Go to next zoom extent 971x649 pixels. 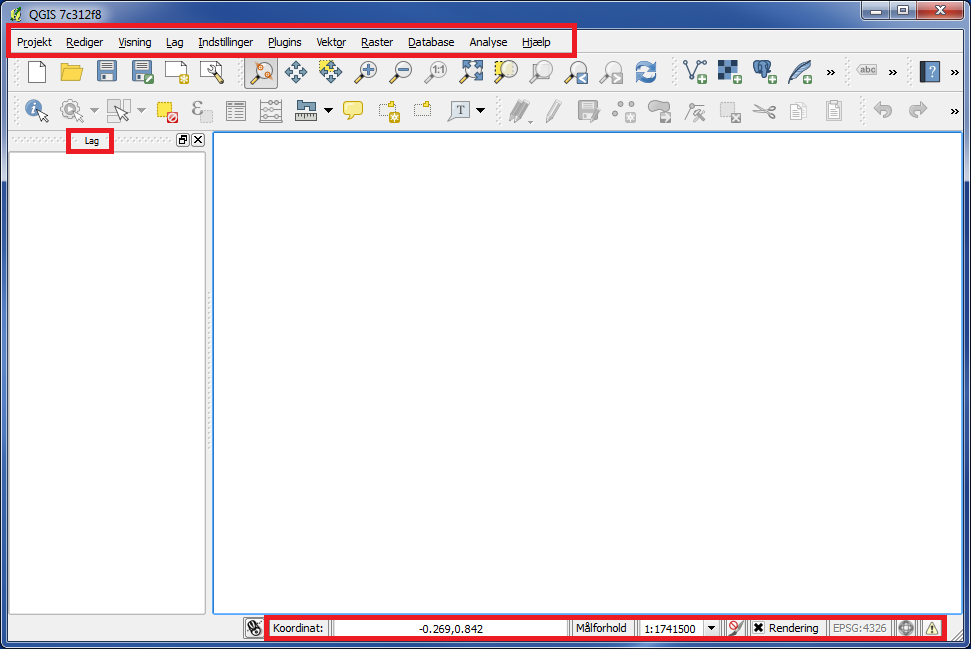[x=612, y=72]
